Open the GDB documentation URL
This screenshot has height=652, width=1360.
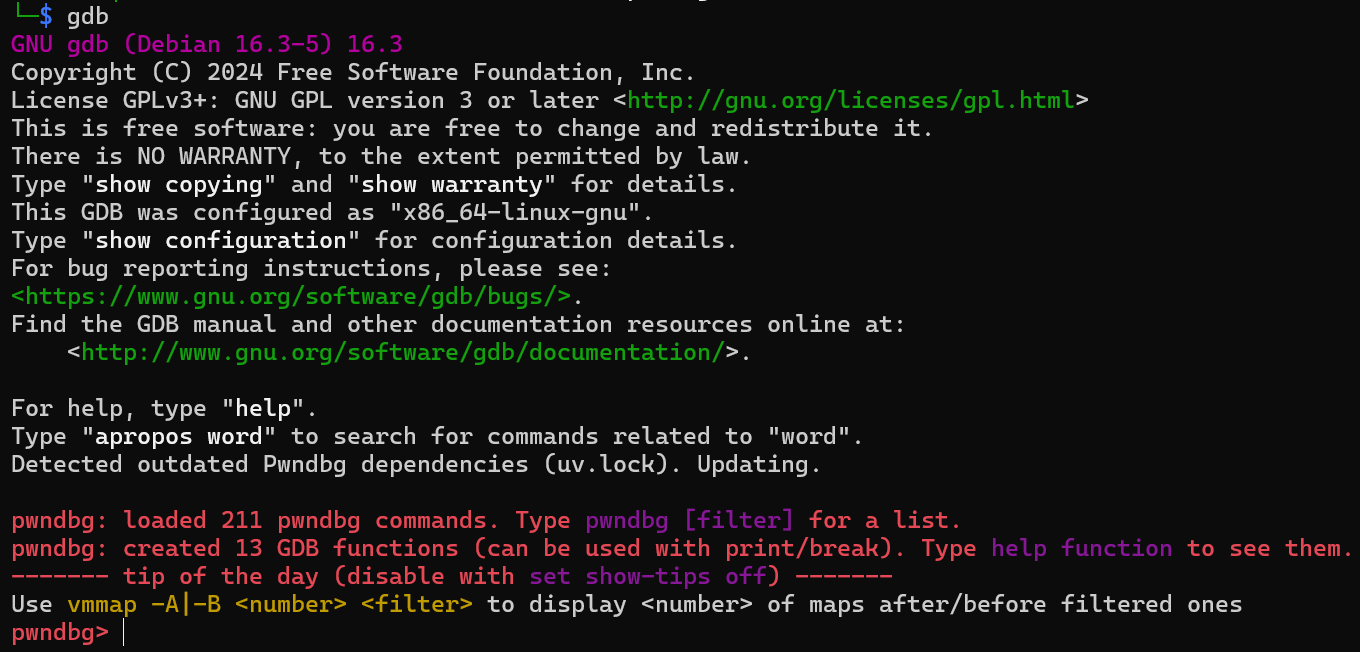(x=403, y=352)
